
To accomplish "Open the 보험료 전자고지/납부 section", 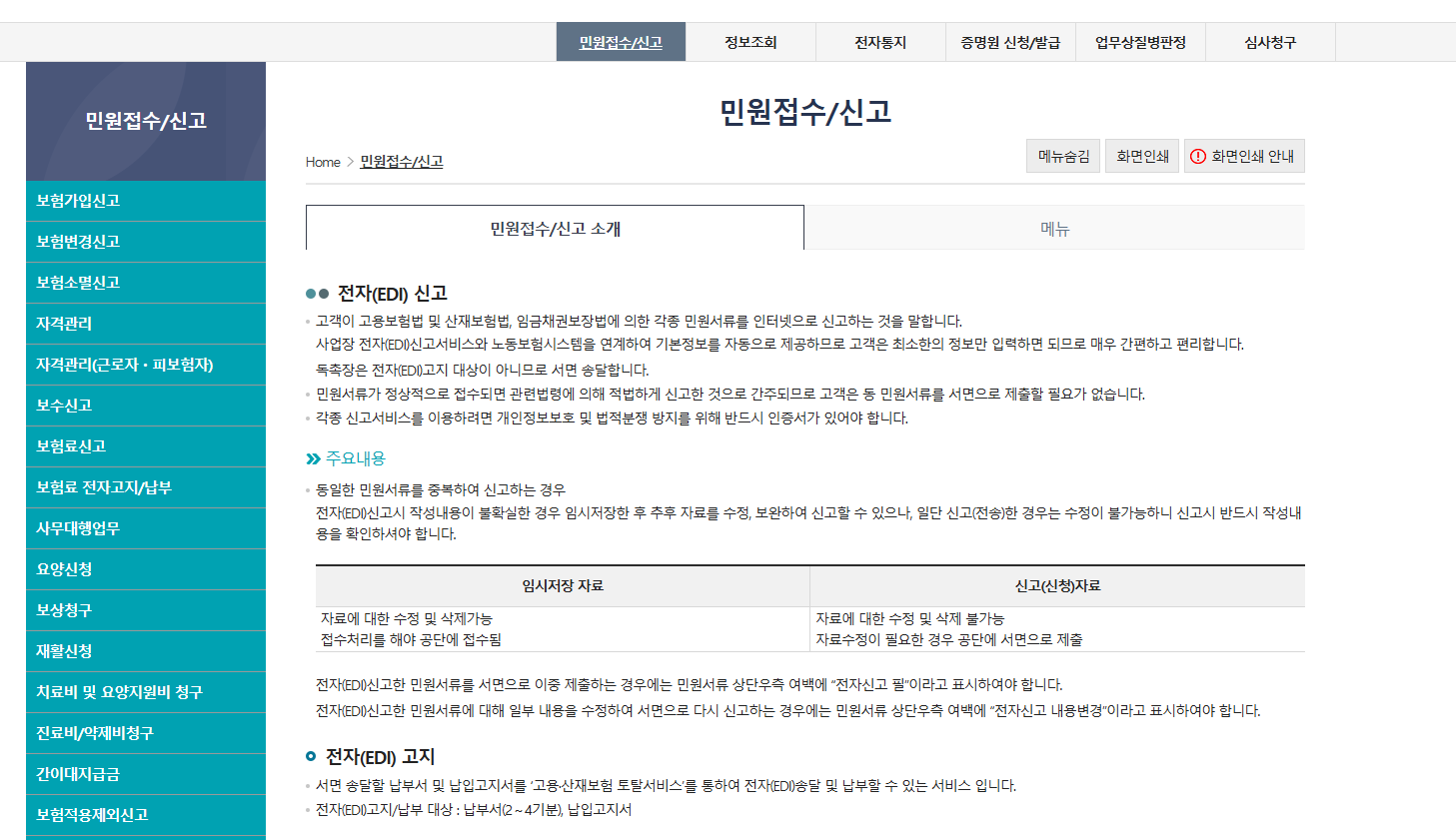I will pos(145,487).
